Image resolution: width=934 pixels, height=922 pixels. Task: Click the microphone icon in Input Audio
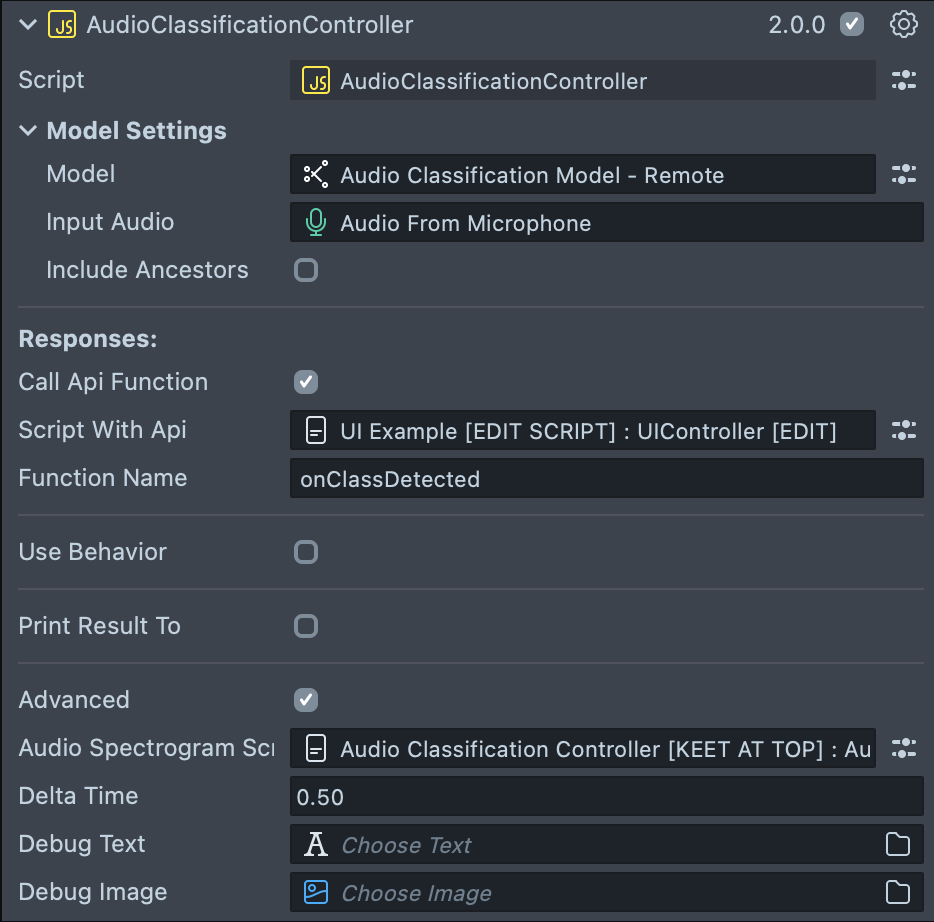pos(316,222)
